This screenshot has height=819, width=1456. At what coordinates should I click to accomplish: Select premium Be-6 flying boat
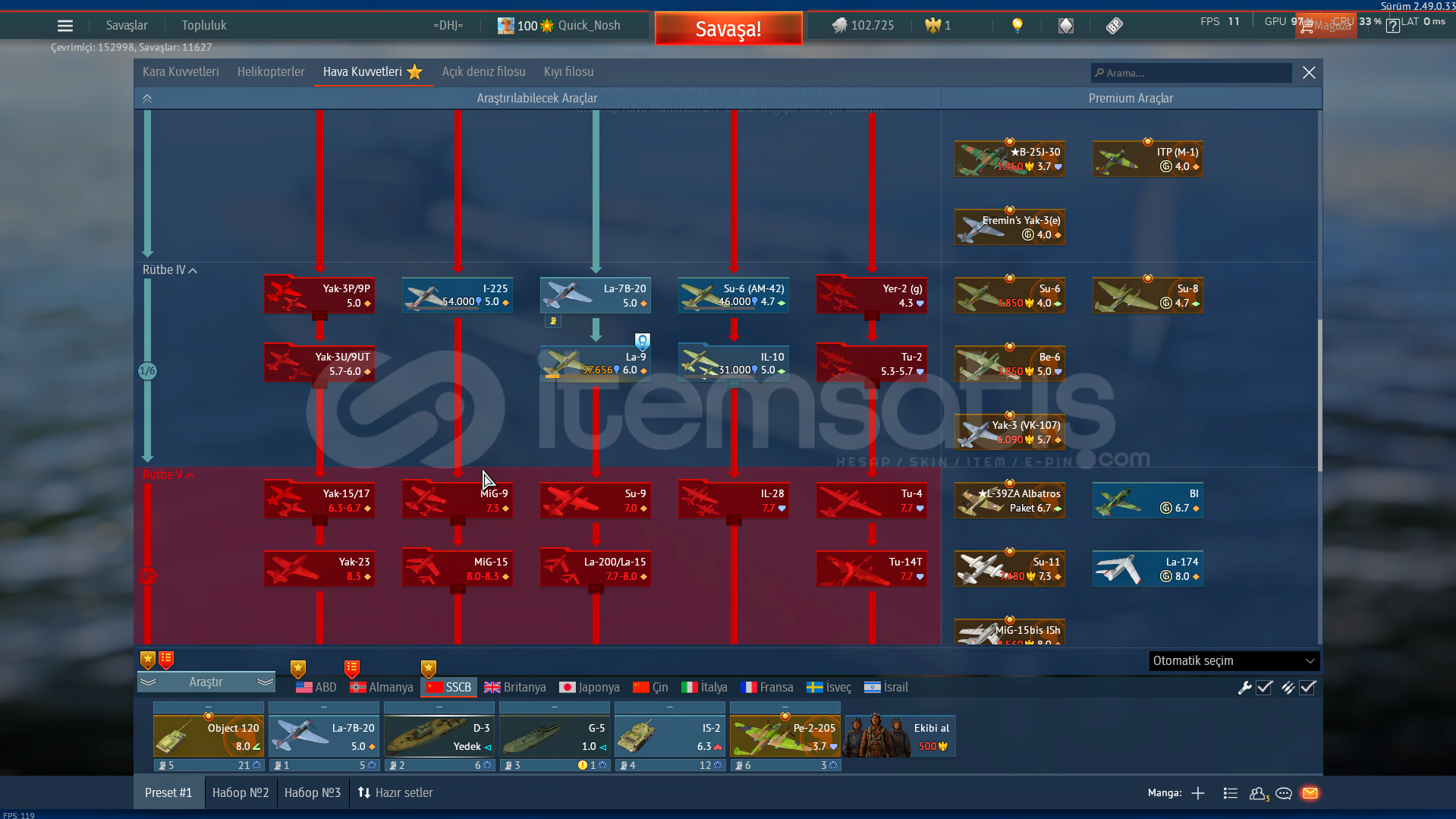tap(1010, 364)
